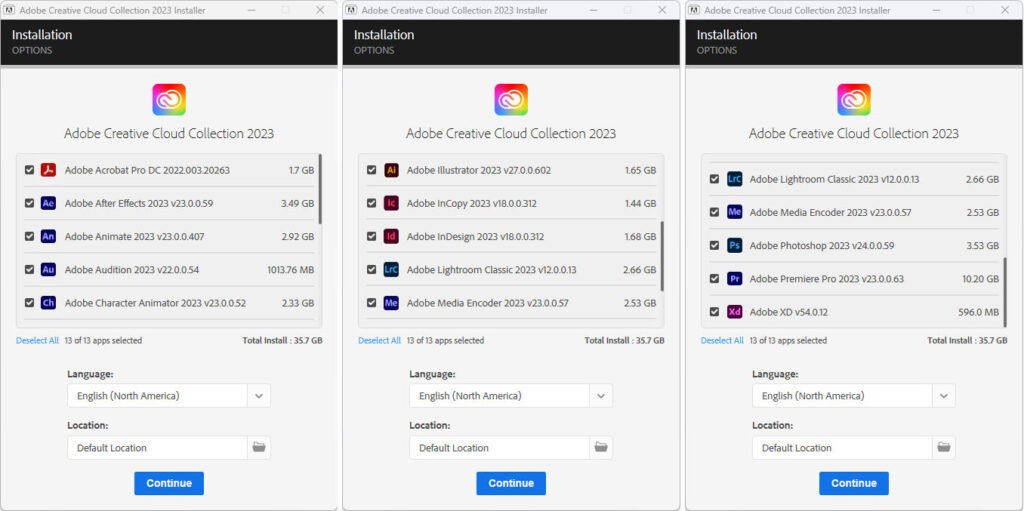This screenshot has height=511, width=1024.
Task: Click the Illustrator Ai icon
Action: click(x=391, y=170)
